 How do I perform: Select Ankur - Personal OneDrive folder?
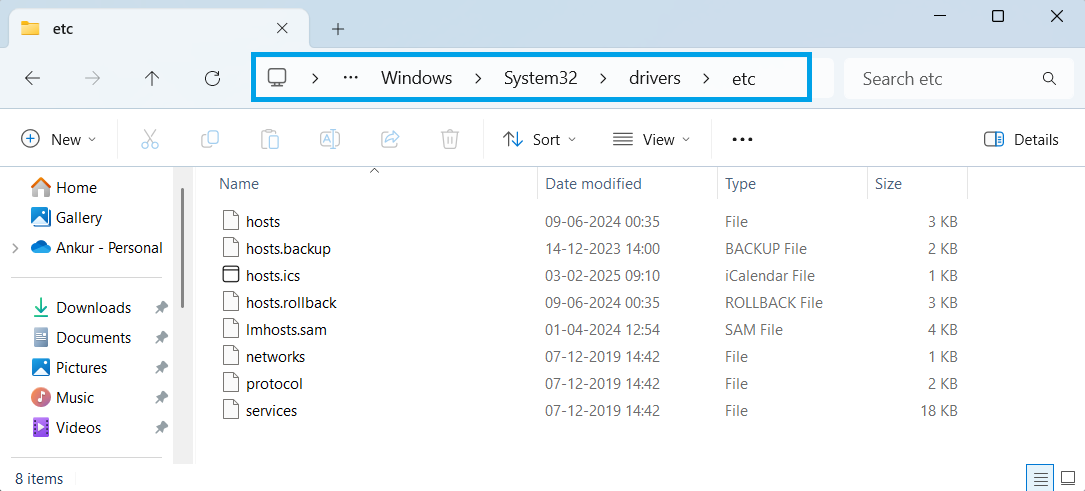97,248
